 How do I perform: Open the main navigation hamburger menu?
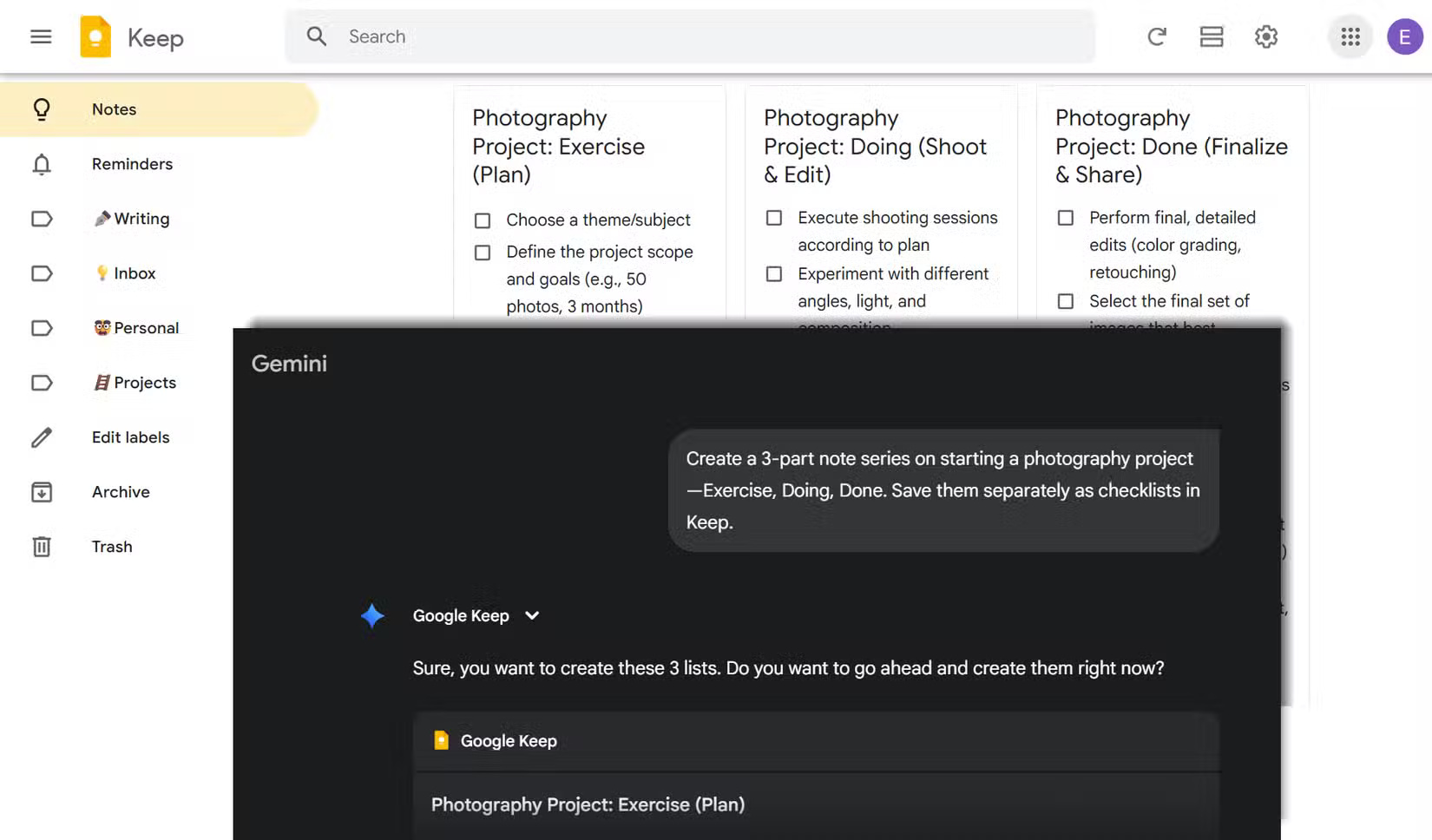tap(40, 36)
